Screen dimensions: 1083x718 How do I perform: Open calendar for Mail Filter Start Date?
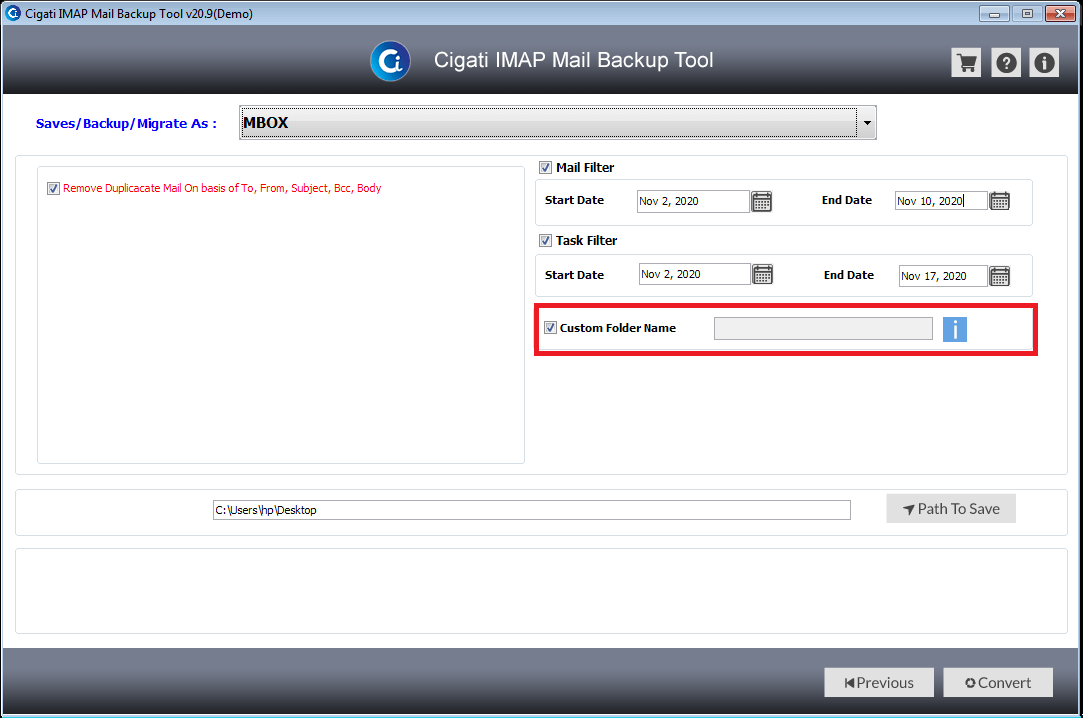[761, 202]
